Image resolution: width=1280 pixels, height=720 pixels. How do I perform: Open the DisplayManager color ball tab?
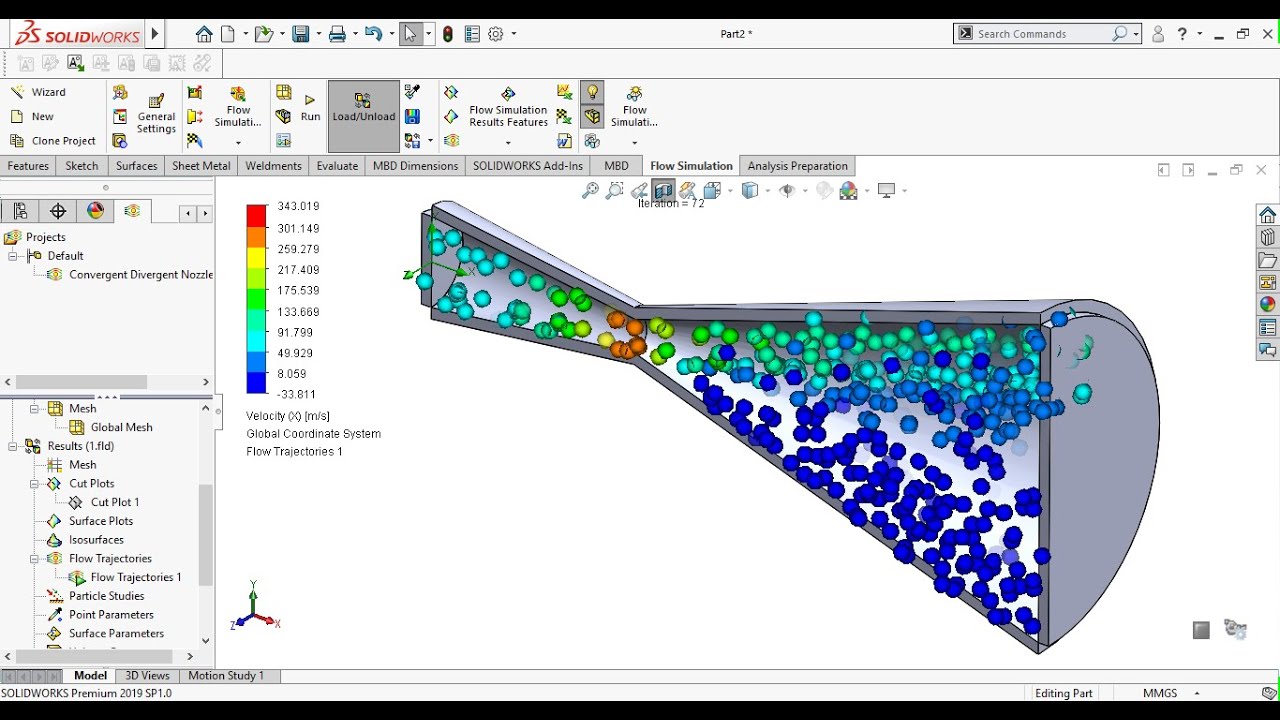pyautogui.click(x=95, y=211)
